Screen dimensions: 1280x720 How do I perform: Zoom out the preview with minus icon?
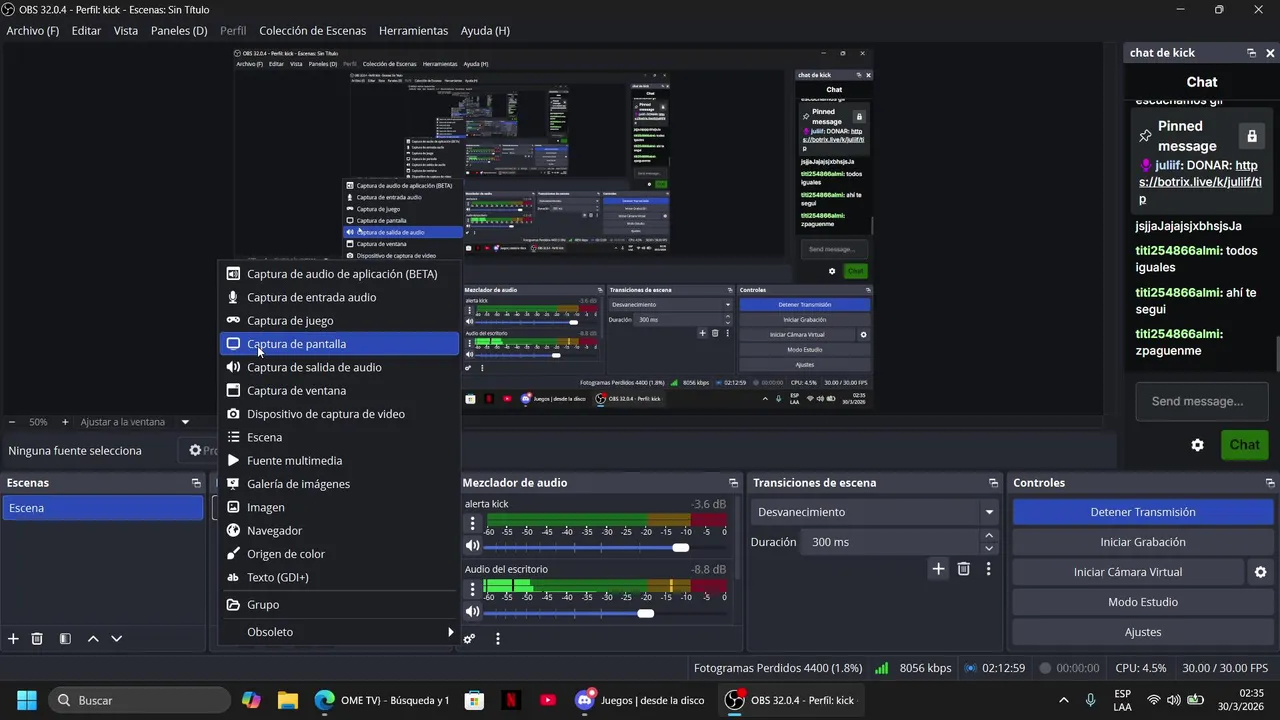(x=11, y=422)
